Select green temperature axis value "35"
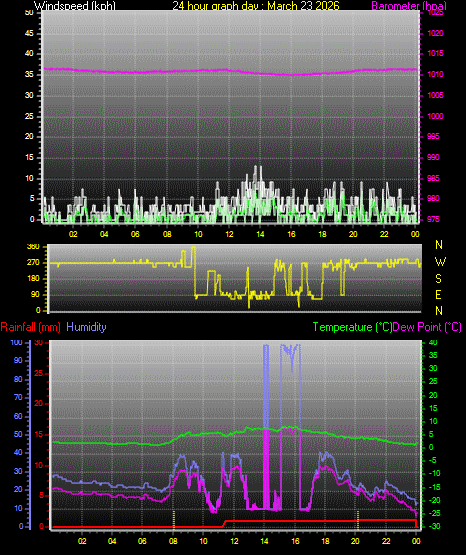The width and height of the screenshot is (466, 555). click(433, 355)
